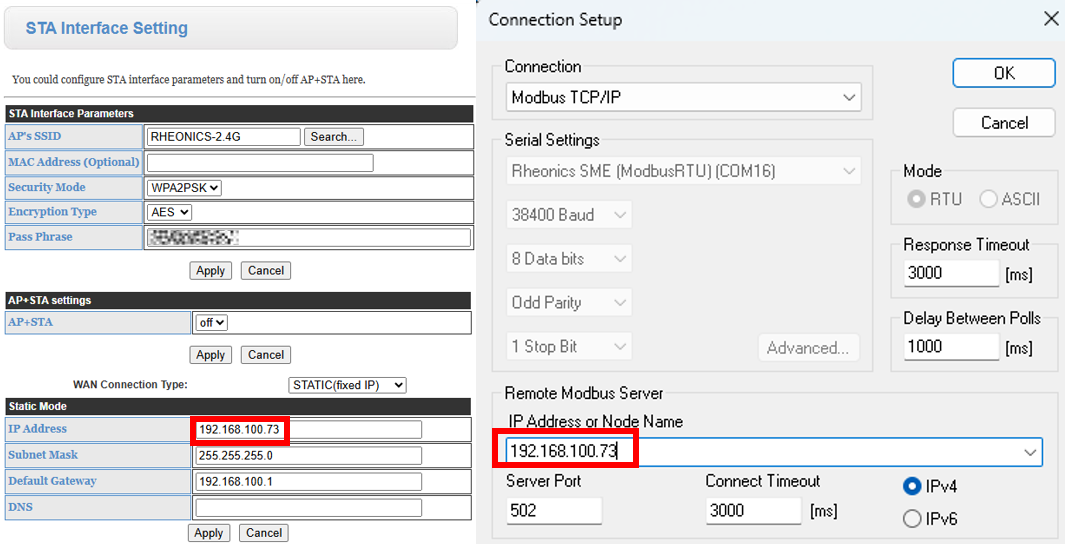1065x544 pixels.
Task: Click OK in Connection Setup
Action: (x=1004, y=73)
